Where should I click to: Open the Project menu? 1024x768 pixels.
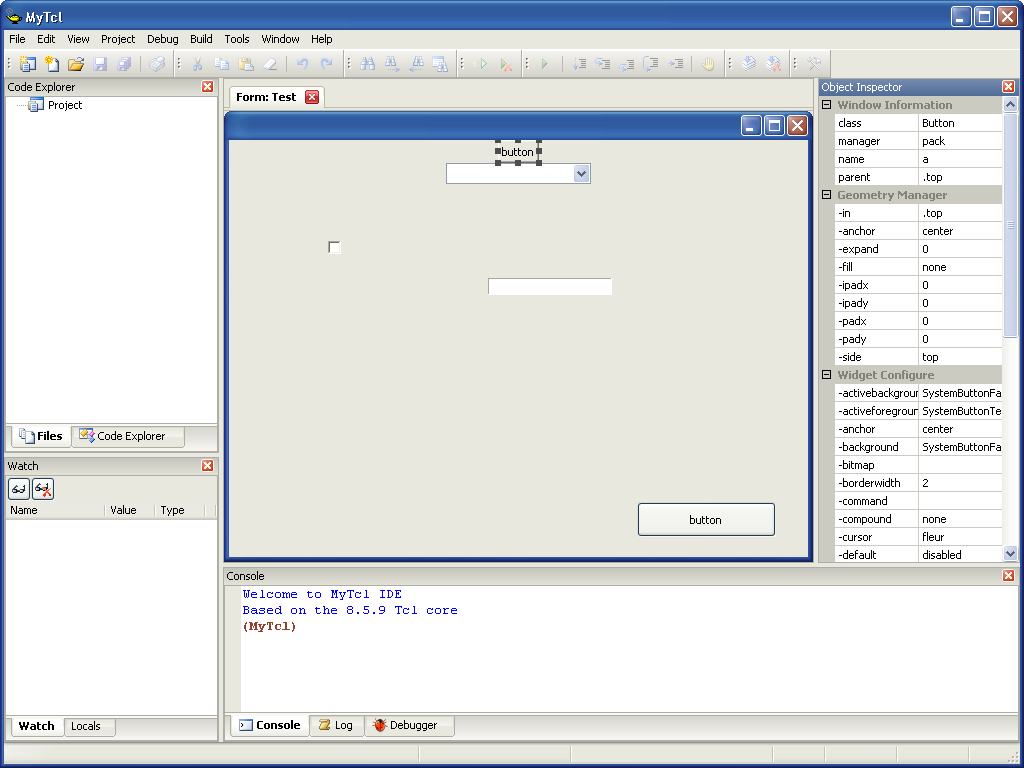118,39
